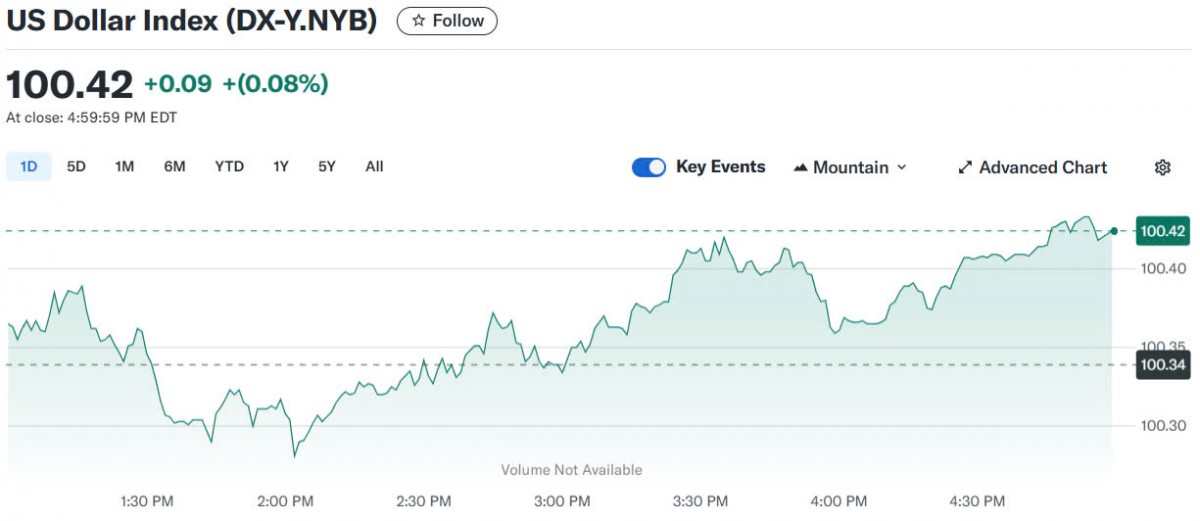
Task: Click the Advanced Chart expand arrows icon
Action: (x=965, y=168)
